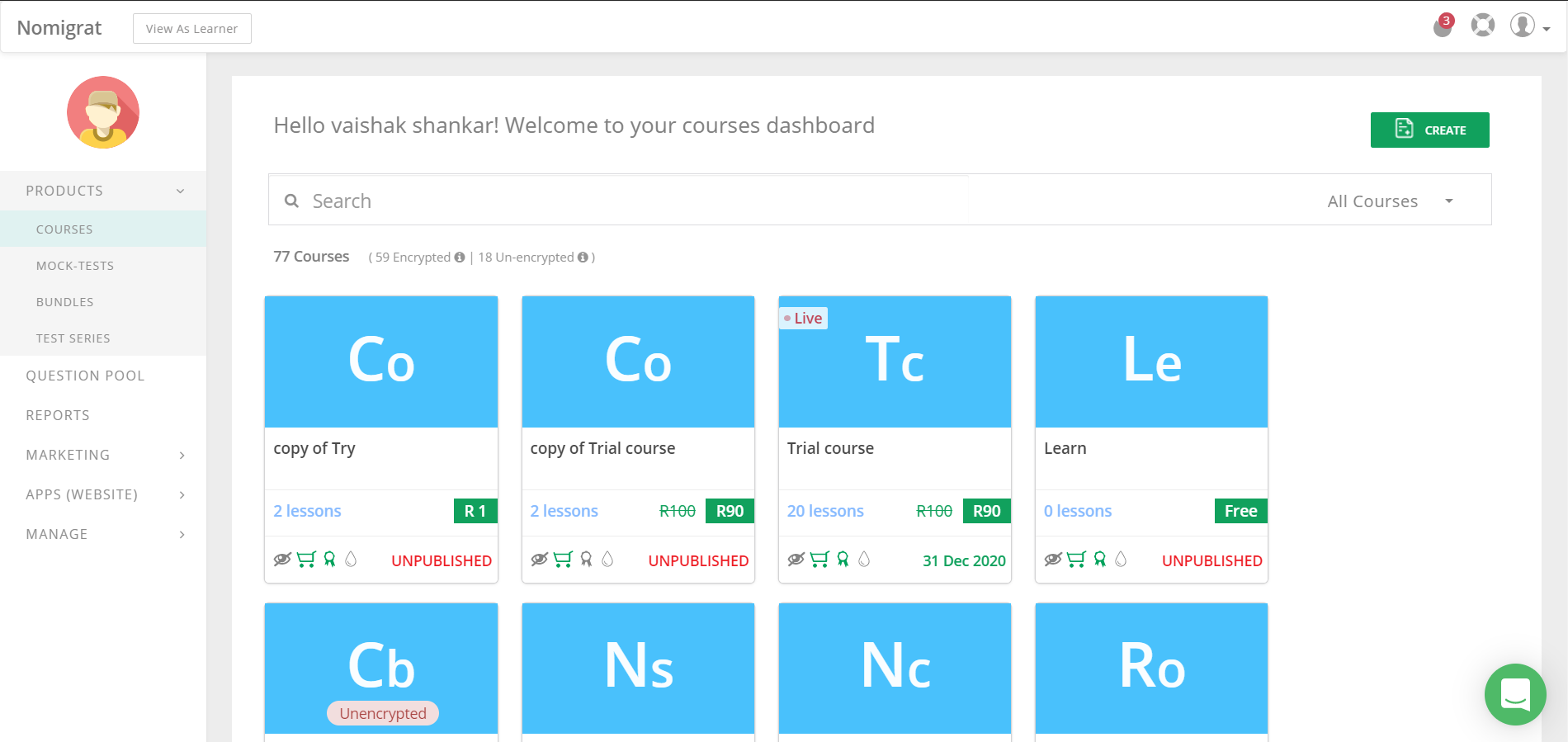Toggle visibility eye icon on Learn card

pyautogui.click(x=1052, y=560)
